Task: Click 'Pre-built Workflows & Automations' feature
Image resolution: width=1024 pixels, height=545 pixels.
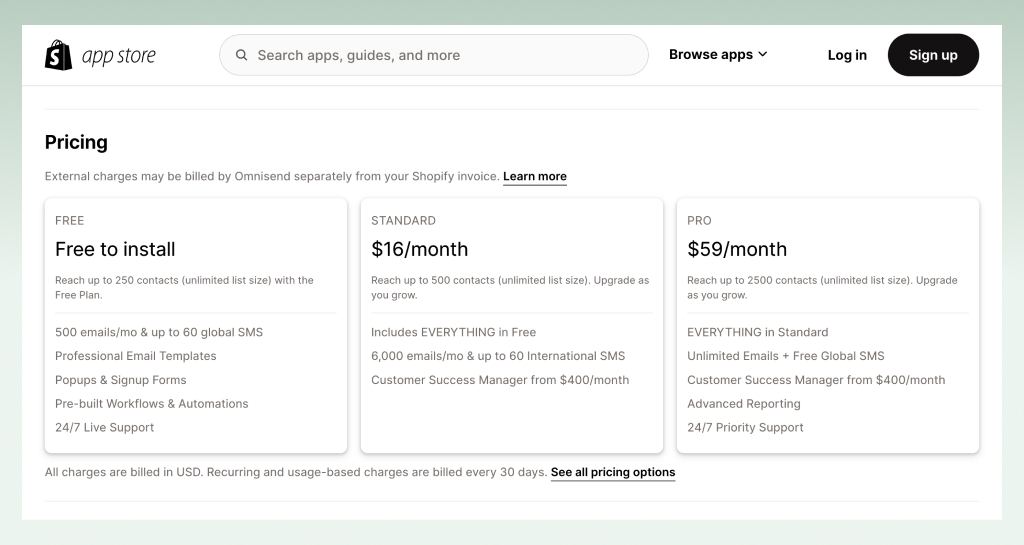Action: 152,403
